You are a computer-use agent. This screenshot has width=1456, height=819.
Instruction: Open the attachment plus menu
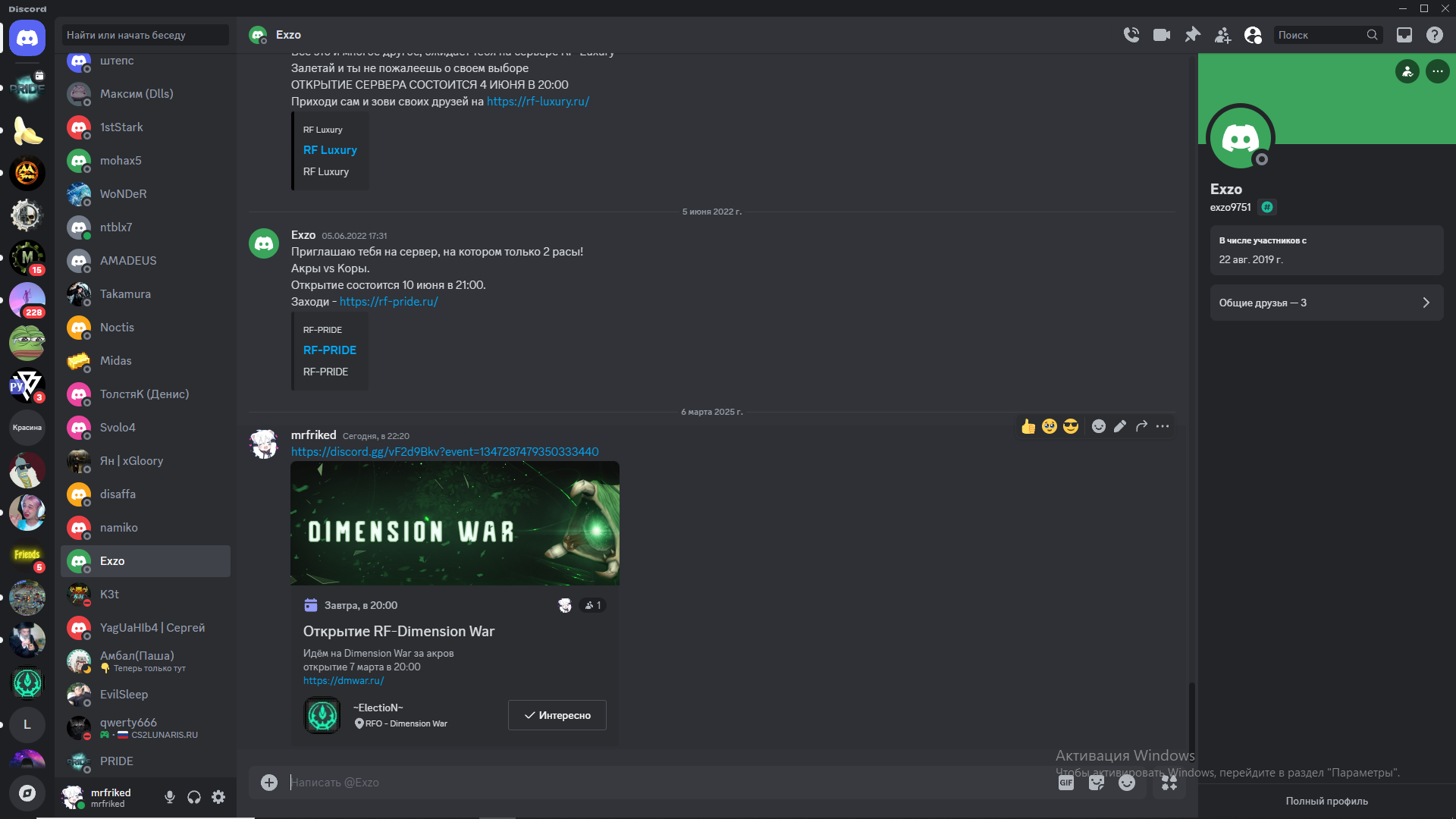[x=269, y=782]
